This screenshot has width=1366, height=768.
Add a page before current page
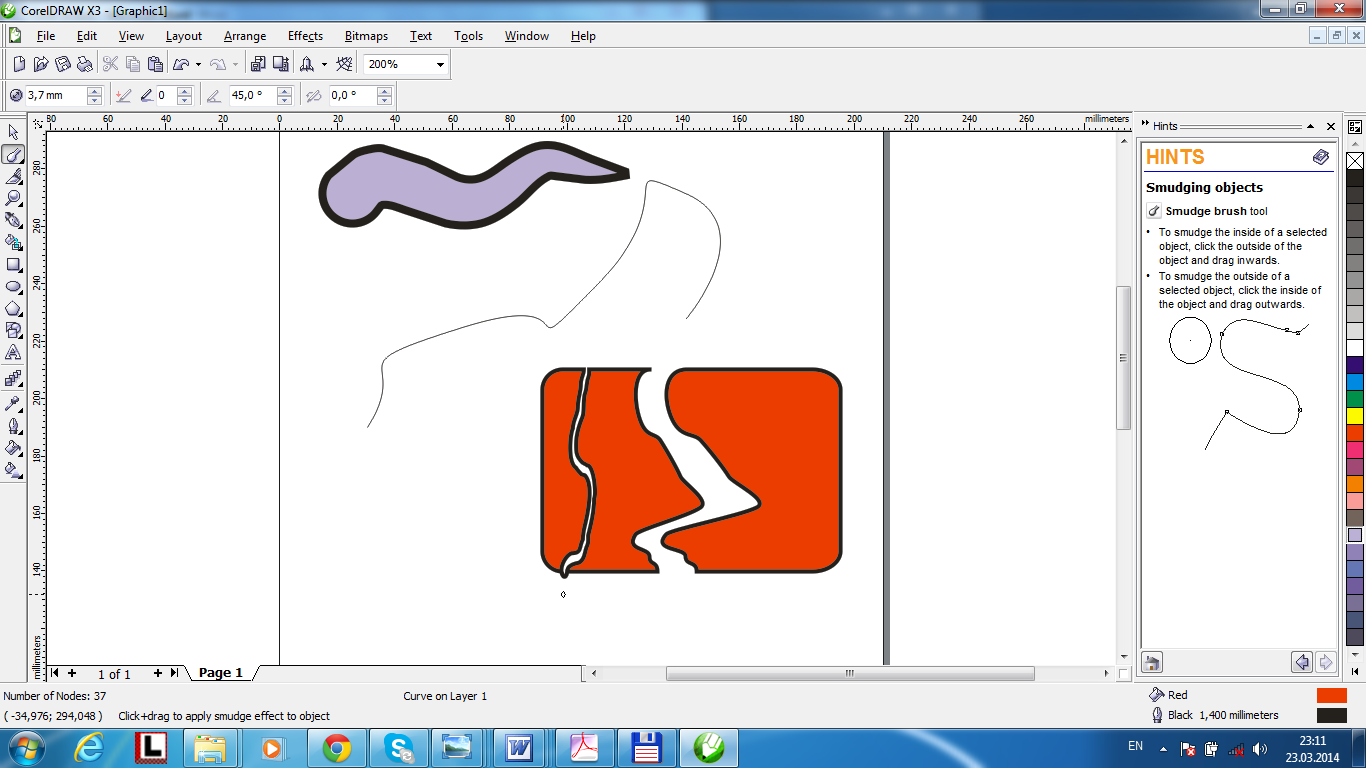(x=71, y=673)
